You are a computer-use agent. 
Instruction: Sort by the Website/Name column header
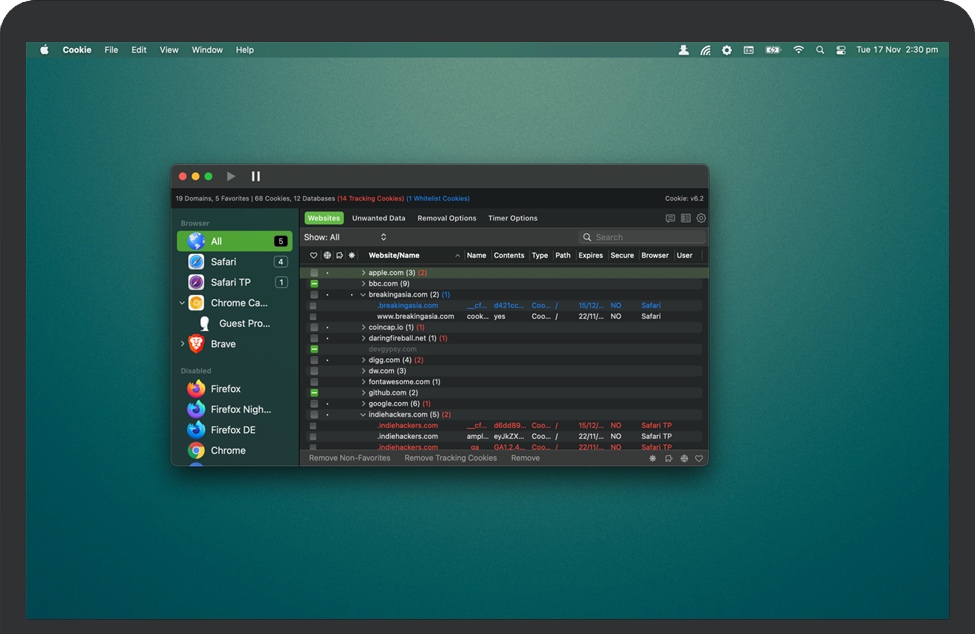point(394,255)
